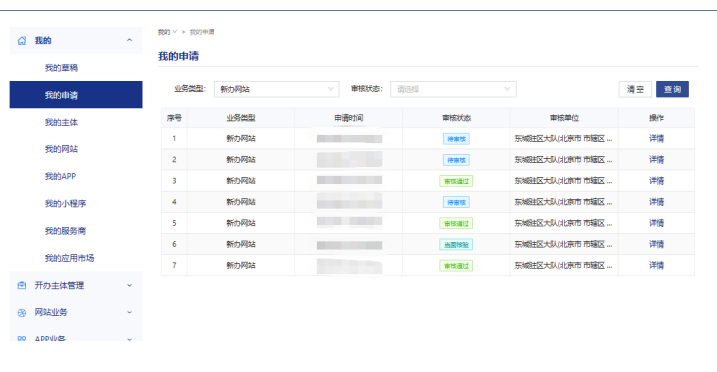Screen dimensions: 717x372
Task: Select 我的主体 in the sidebar
Action: [x=61, y=122]
